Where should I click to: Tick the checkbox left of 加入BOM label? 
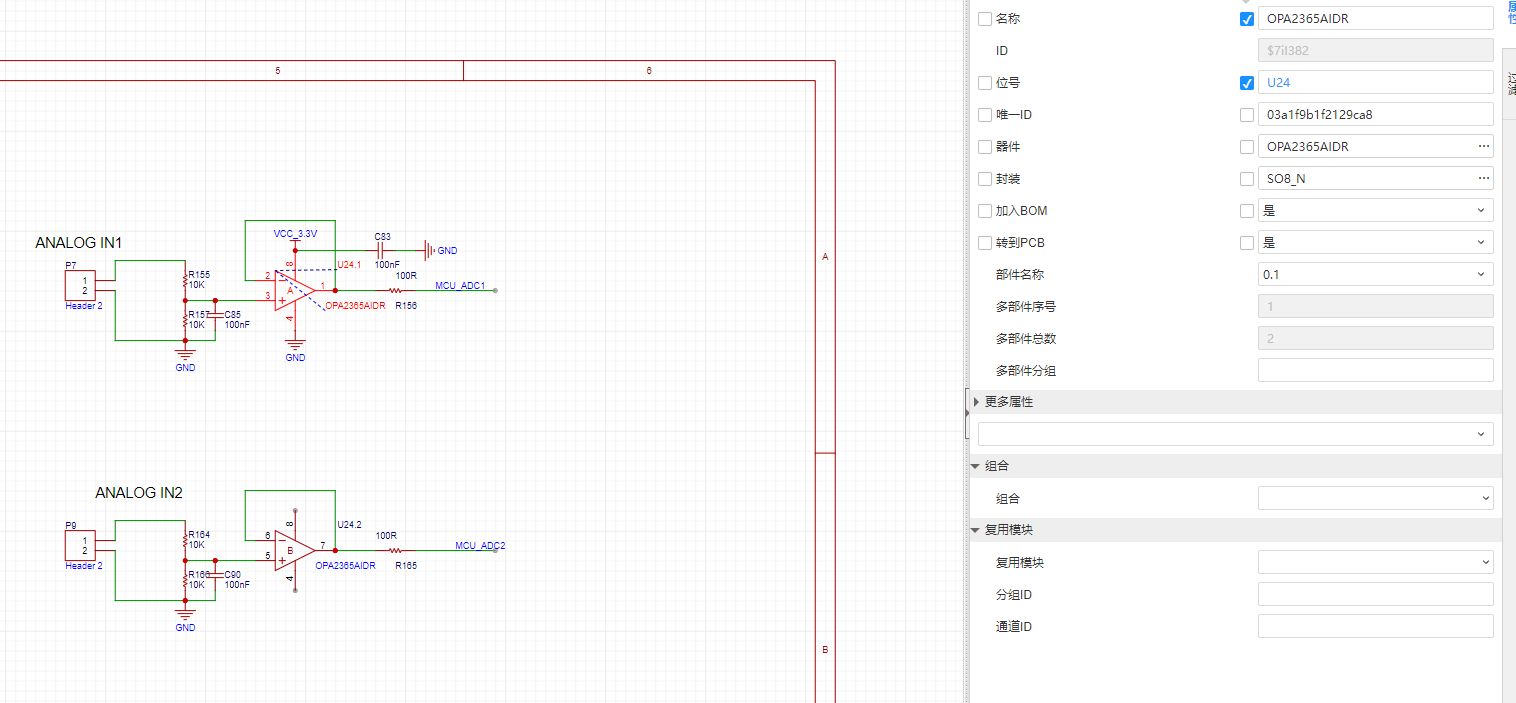[x=985, y=211]
